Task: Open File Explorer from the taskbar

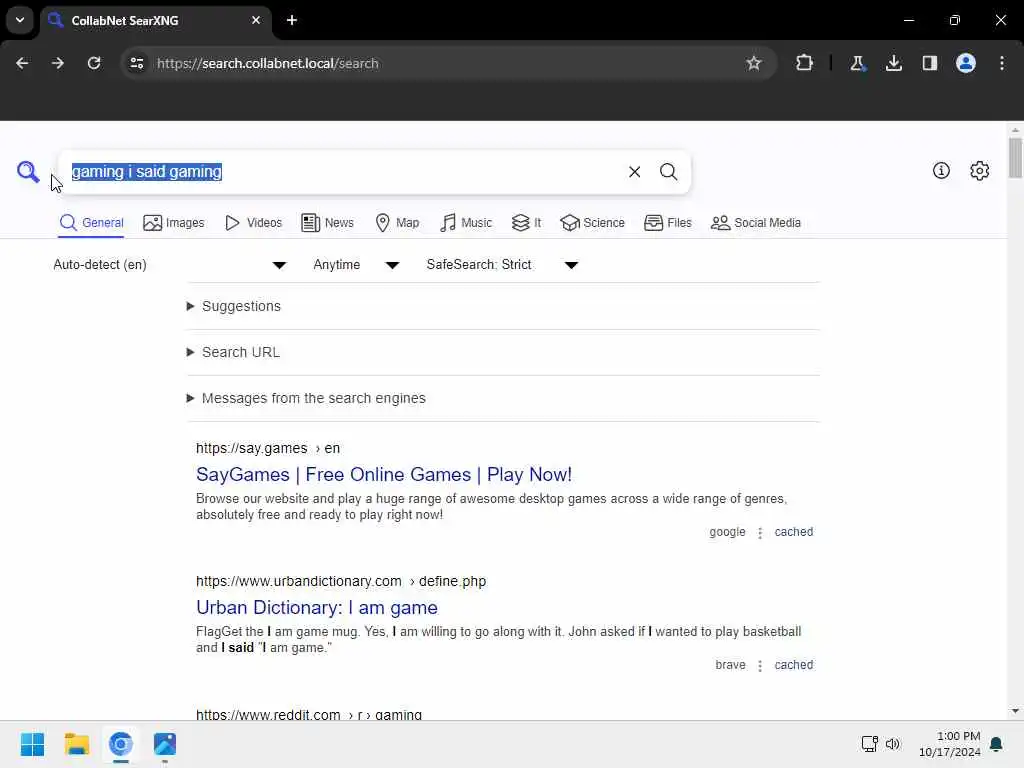Action: click(x=76, y=744)
